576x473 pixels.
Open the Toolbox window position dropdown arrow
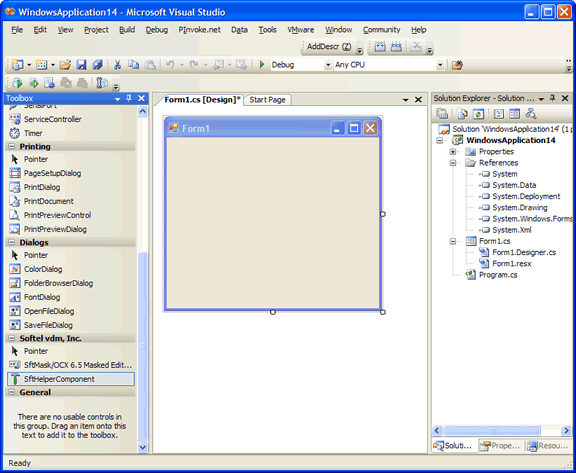[x=118, y=99]
